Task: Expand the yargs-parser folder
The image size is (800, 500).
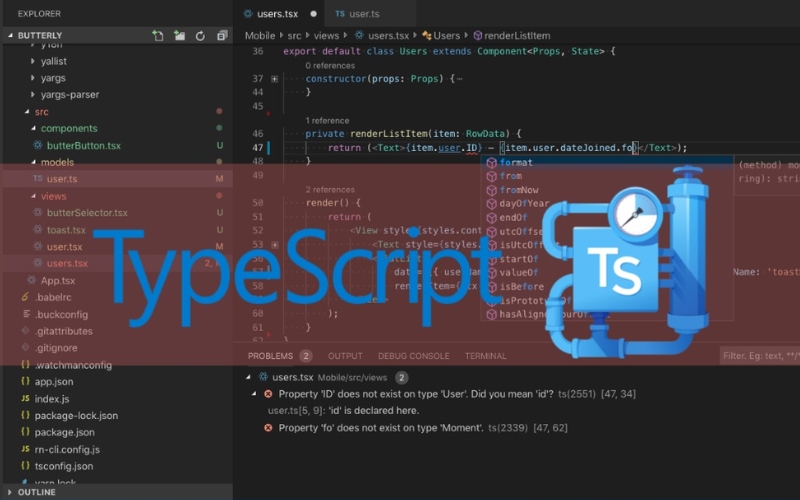Action: point(33,94)
